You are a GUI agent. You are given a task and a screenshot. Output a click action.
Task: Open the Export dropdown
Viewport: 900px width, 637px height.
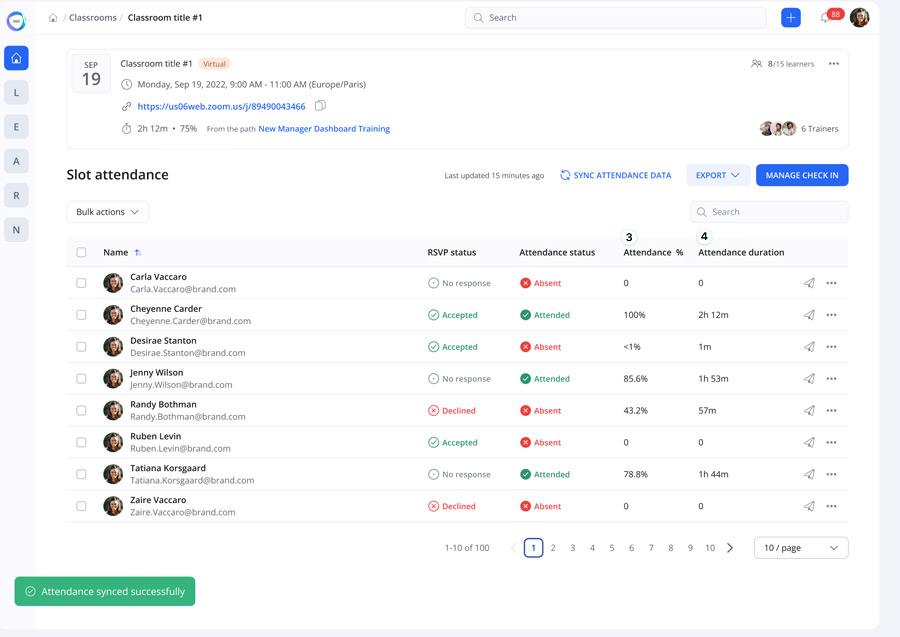[717, 175]
